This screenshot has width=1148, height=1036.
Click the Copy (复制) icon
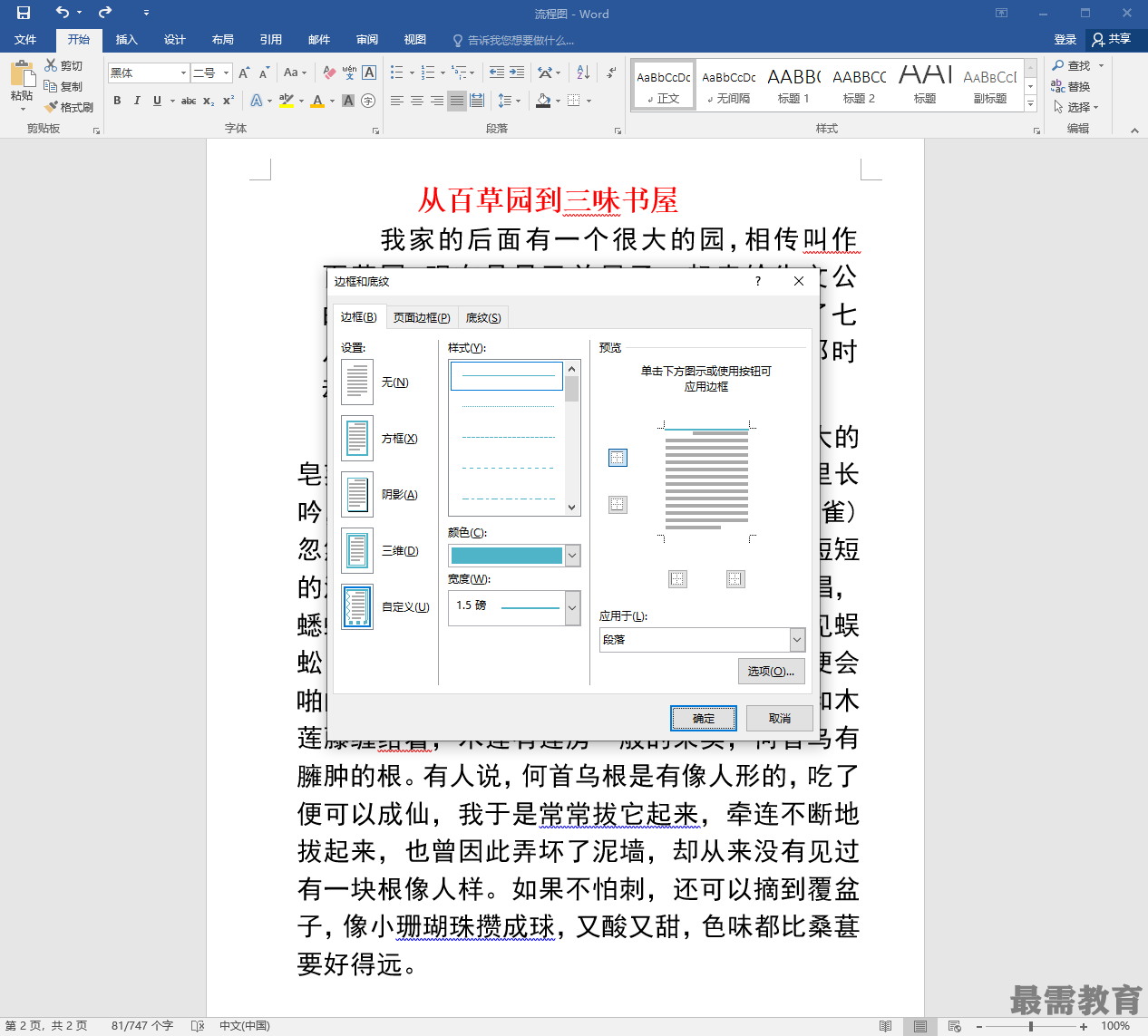[51, 86]
